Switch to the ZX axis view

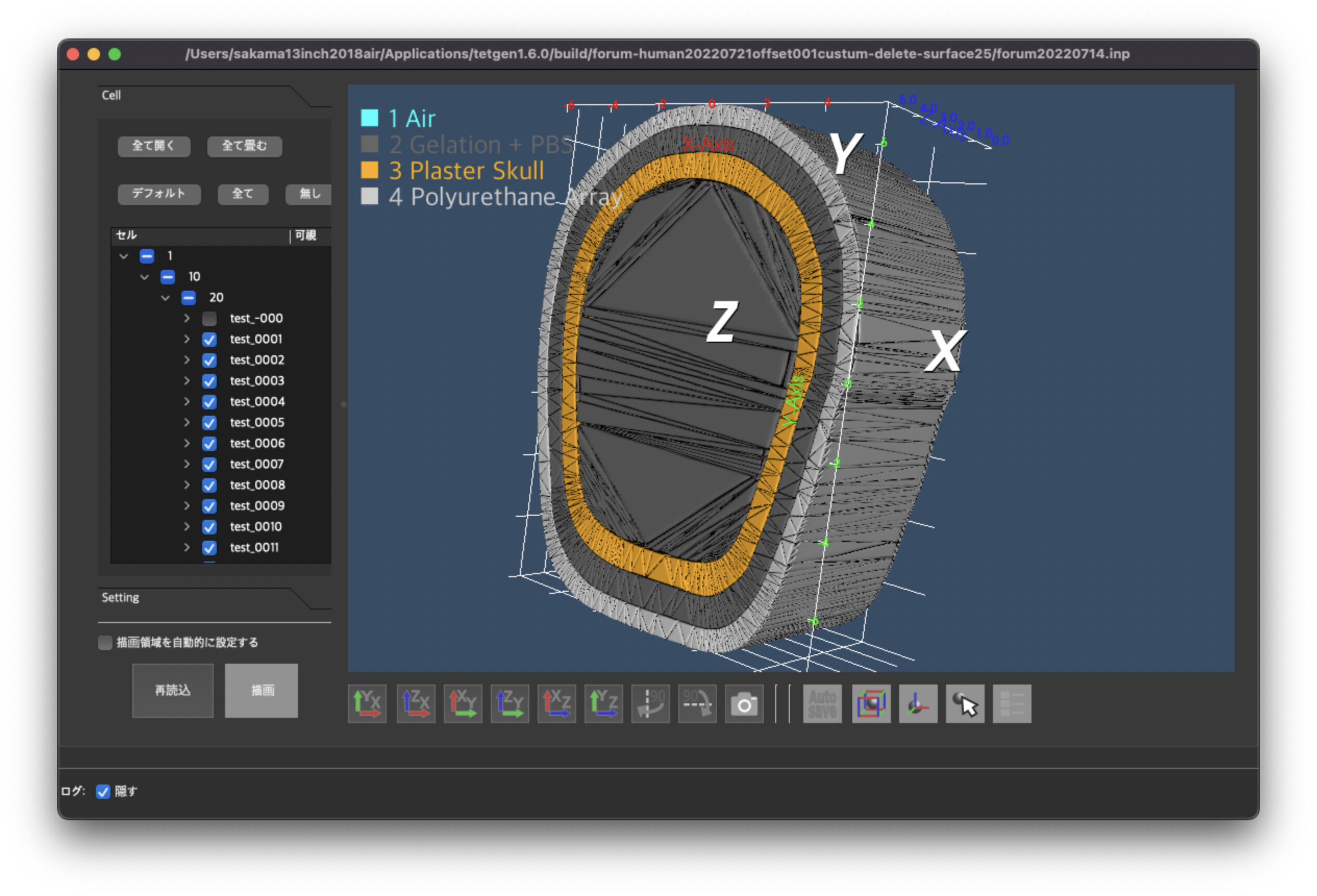(416, 704)
